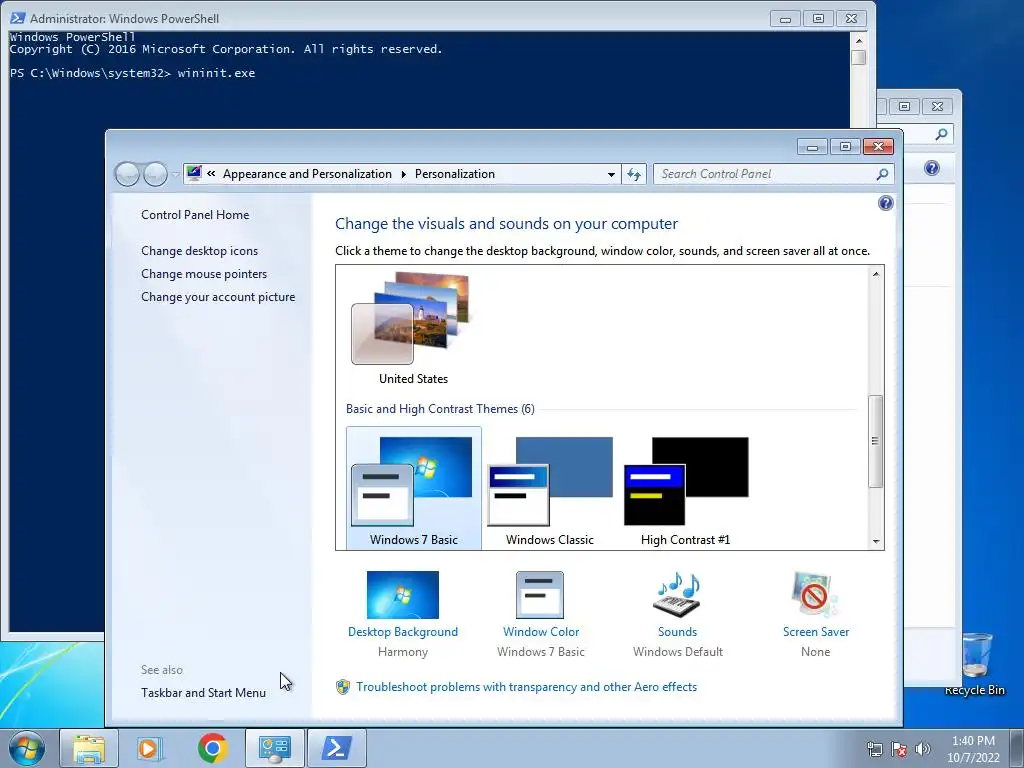The image size is (1024, 768).
Task: Open Action Center flag tray icon
Action: click(899, 749)
